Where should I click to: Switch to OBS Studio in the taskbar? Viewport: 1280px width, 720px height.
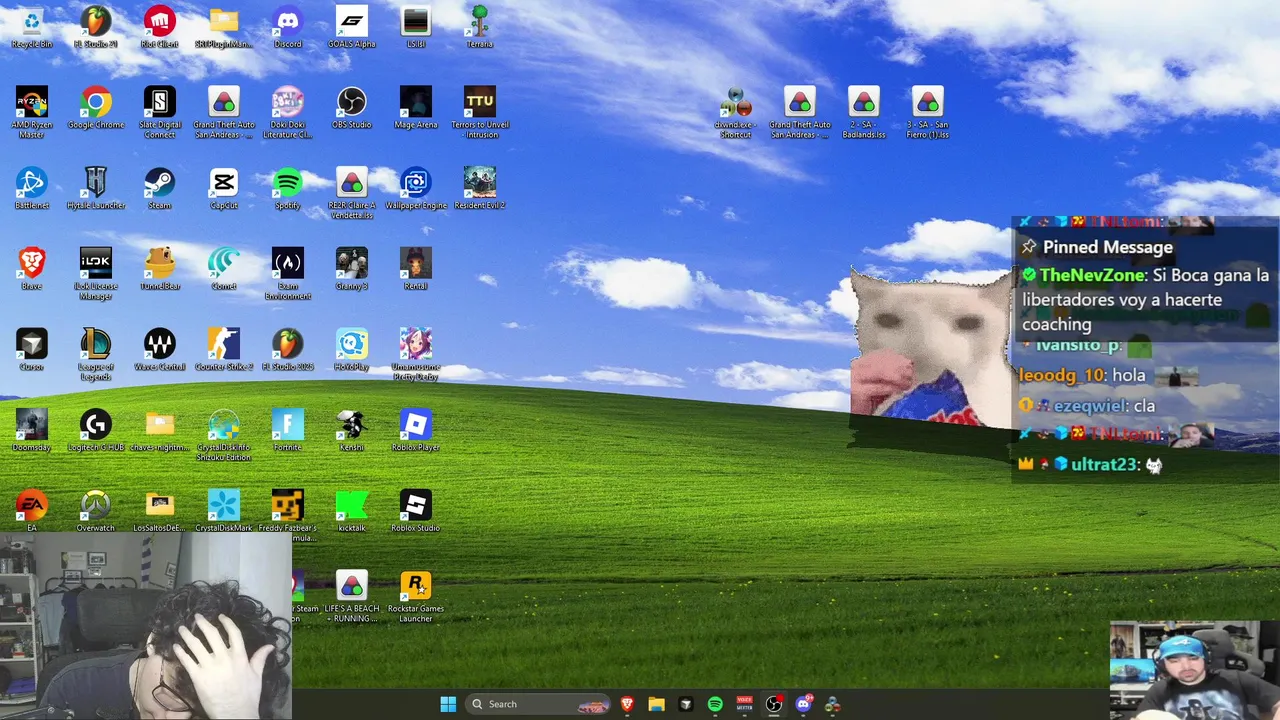(773, 704)
